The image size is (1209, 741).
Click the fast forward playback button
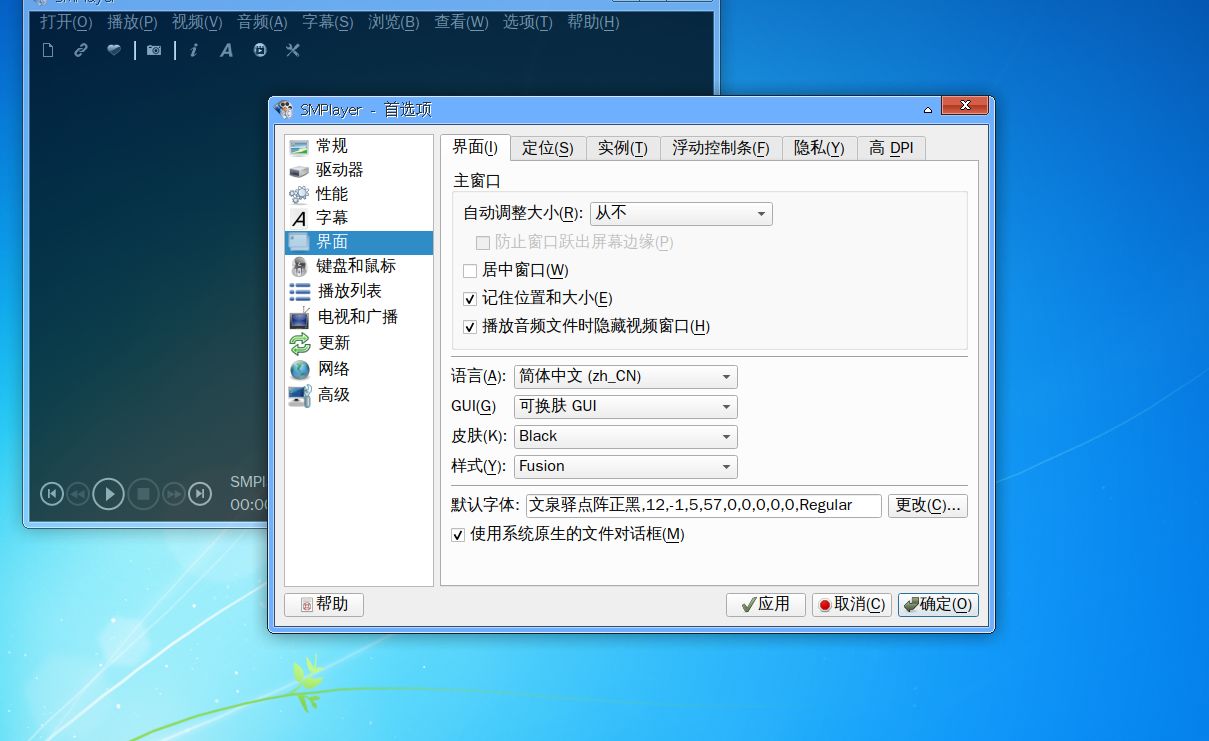174,494
